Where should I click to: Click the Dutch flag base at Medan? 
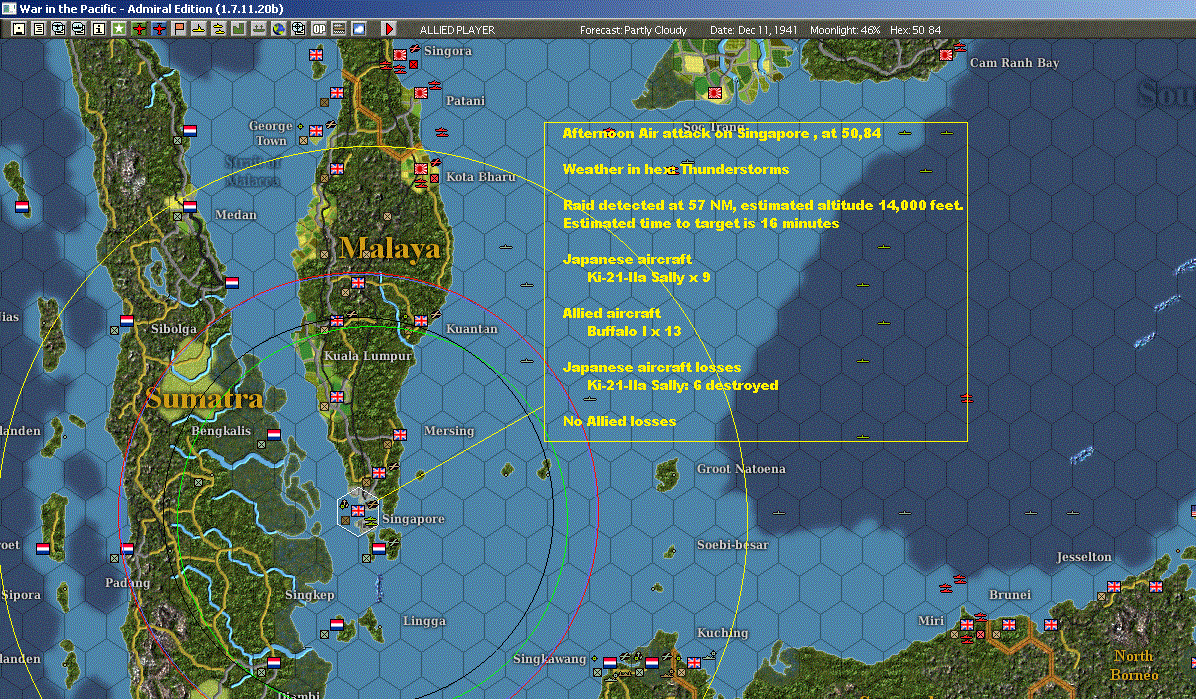tap(190, 207)
